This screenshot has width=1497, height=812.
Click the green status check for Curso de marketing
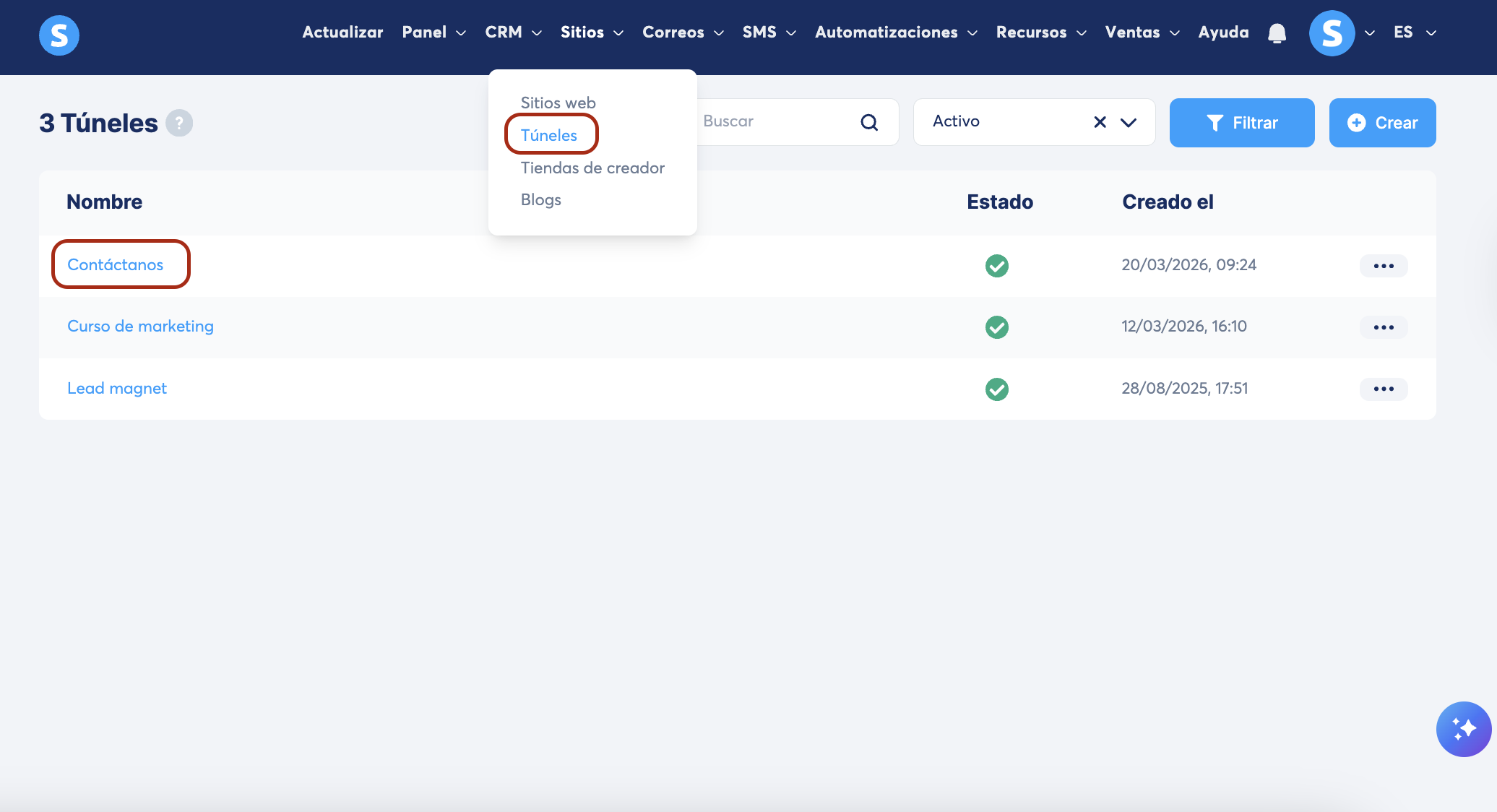click(x=996, y=327)
